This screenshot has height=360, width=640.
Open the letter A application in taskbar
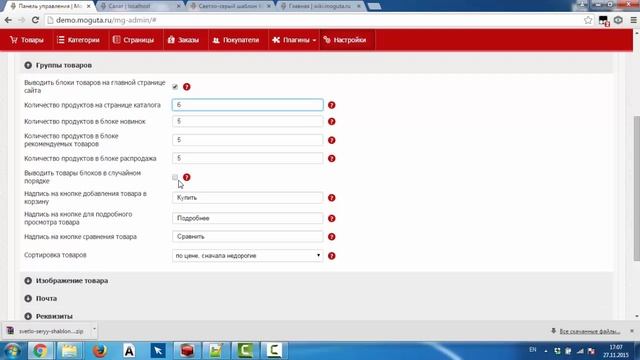(x=129, y=351)
